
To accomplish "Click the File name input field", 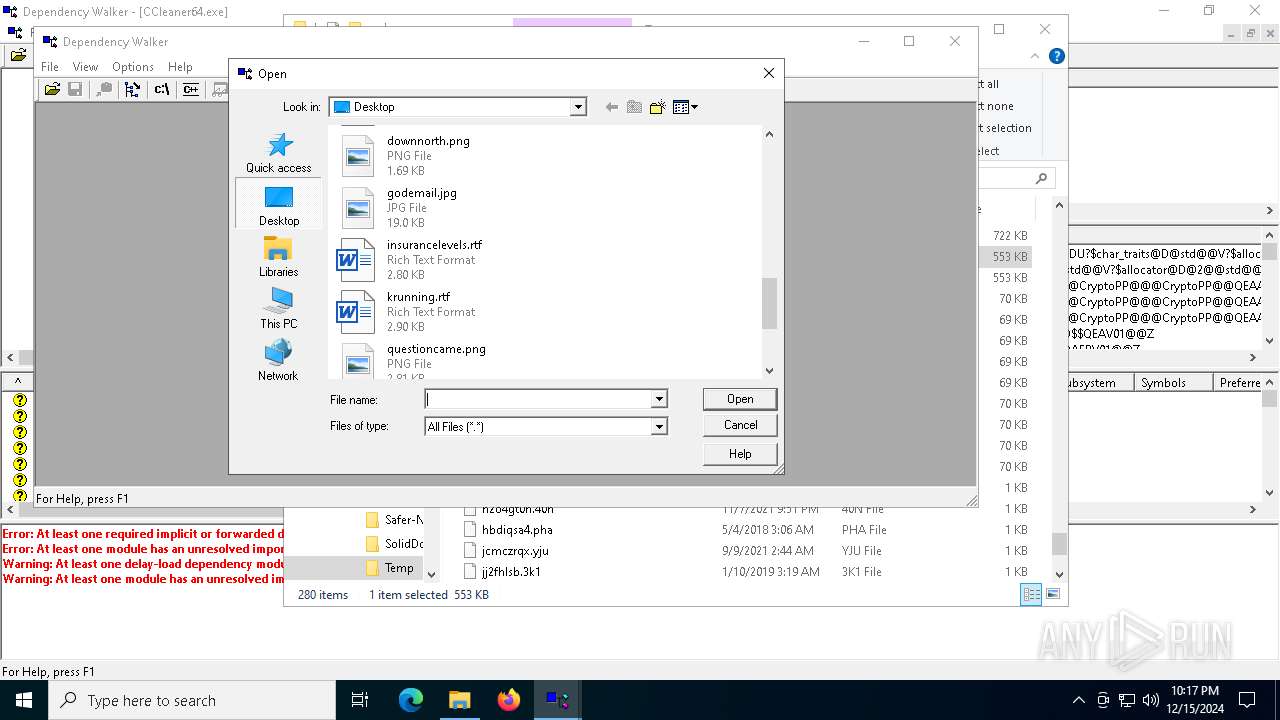I will coord(537,399).
